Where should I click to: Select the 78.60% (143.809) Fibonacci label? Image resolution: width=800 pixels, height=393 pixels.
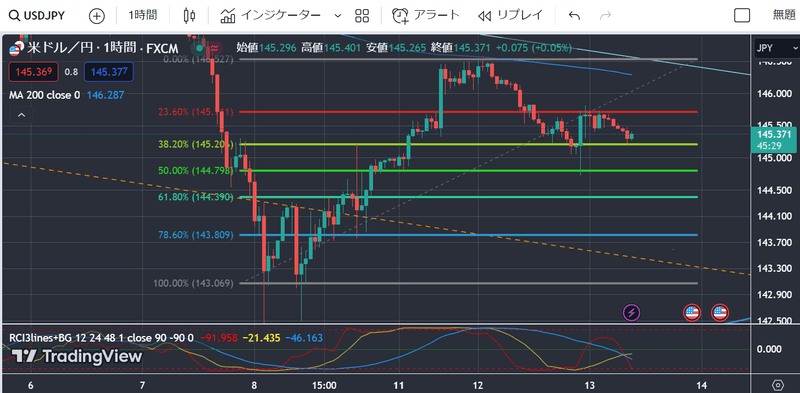coord(196,235)
